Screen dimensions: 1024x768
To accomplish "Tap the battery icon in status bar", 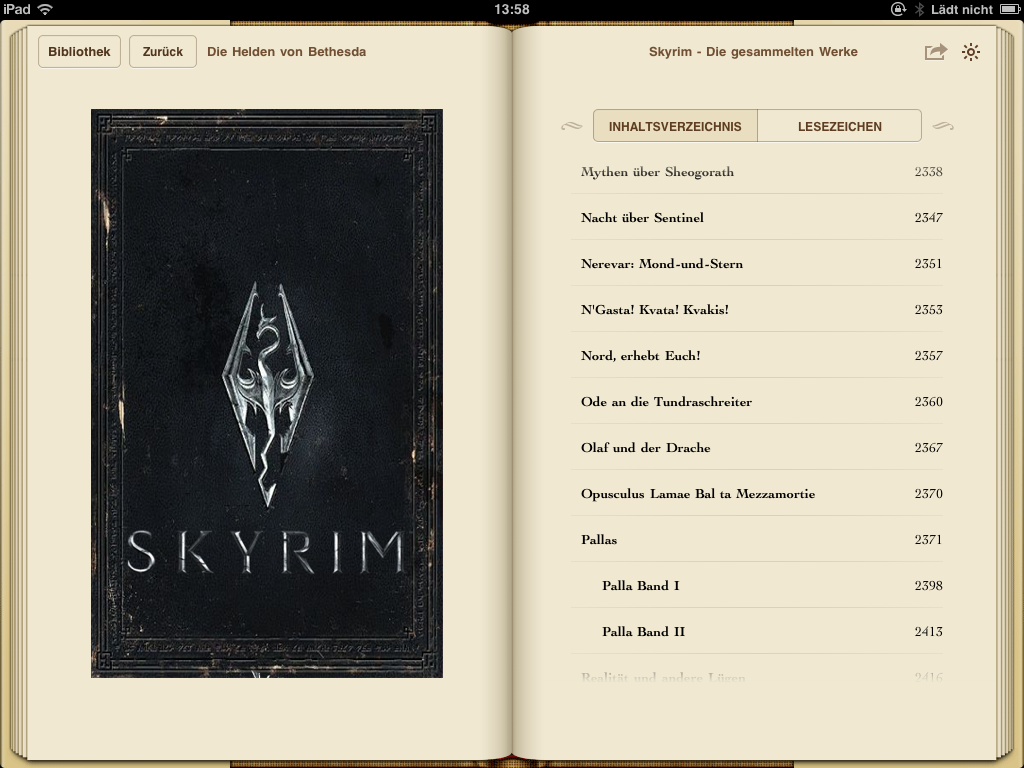I will pos(1010,9).
